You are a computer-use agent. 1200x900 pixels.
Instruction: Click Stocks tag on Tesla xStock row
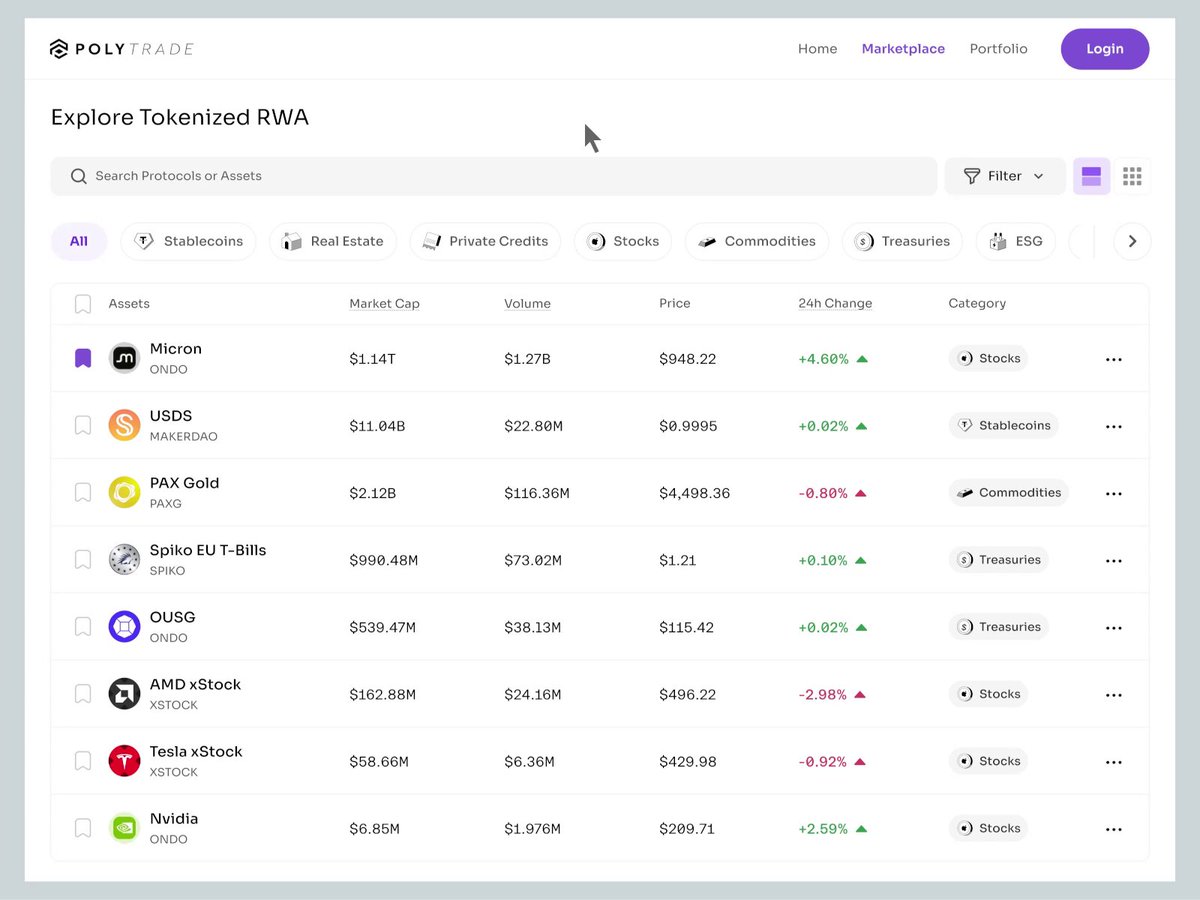pos(988,760)
